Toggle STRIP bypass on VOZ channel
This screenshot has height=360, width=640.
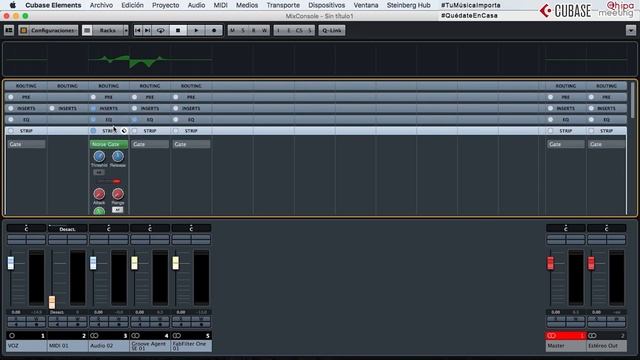[x=11, y=131]
